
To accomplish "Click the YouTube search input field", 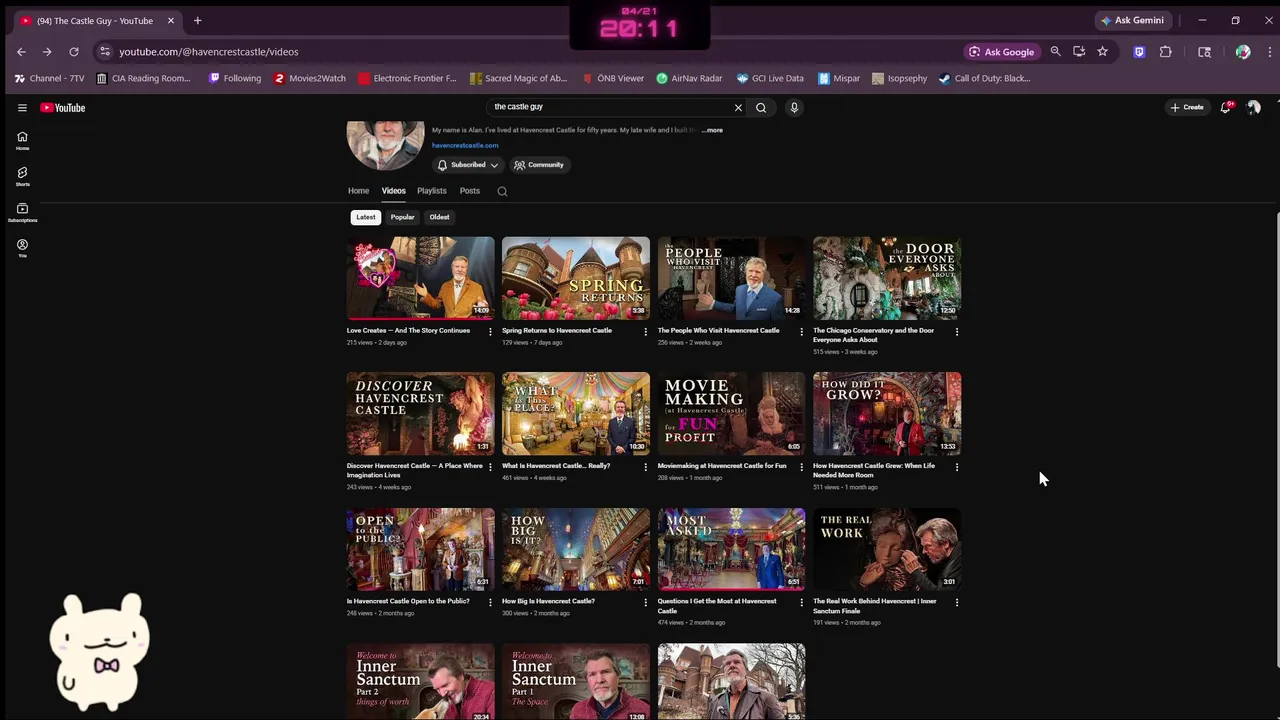I will click(610, 108).
